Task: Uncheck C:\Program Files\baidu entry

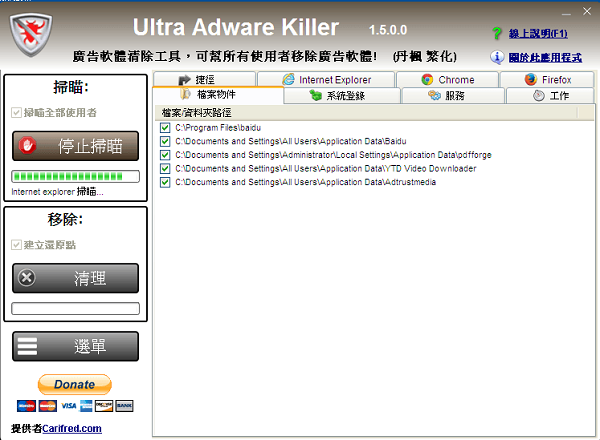Action: 165,127
